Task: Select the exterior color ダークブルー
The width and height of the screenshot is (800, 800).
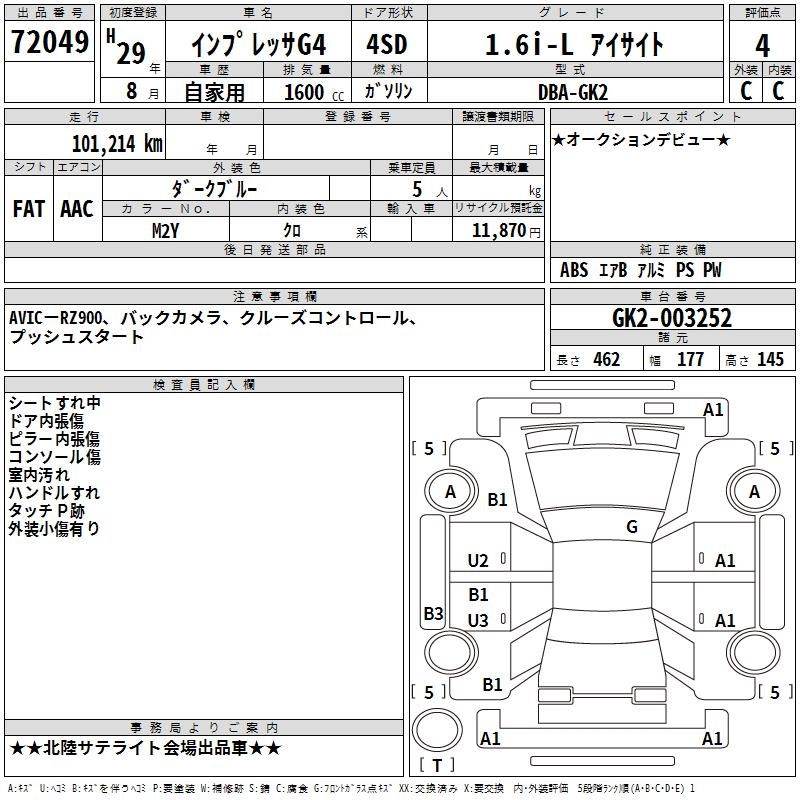Action: pos(214,189)
